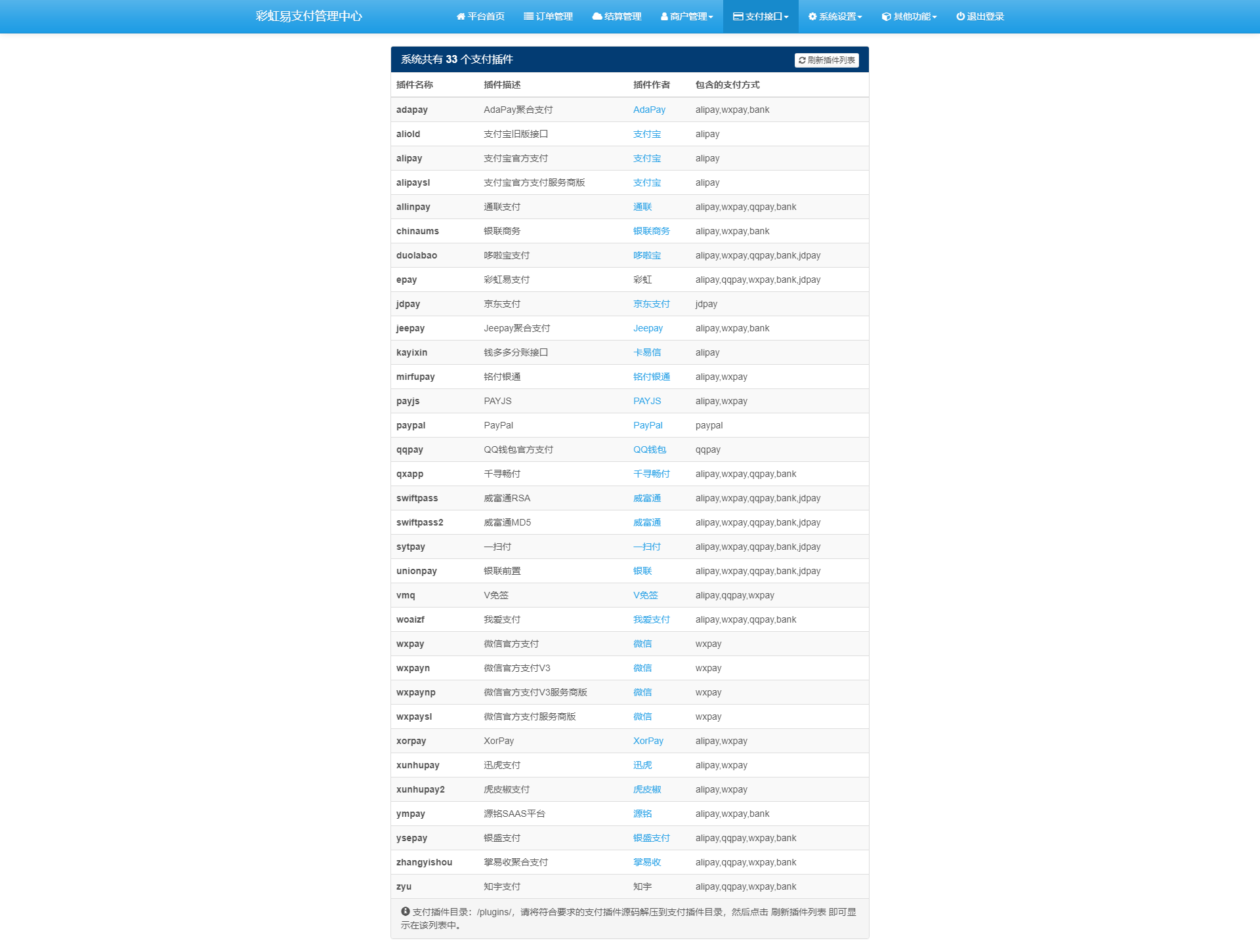This screenshot has width=1260, height=952.
Task: Open the 银盛支付 author link
Action: tap(652, 838)
